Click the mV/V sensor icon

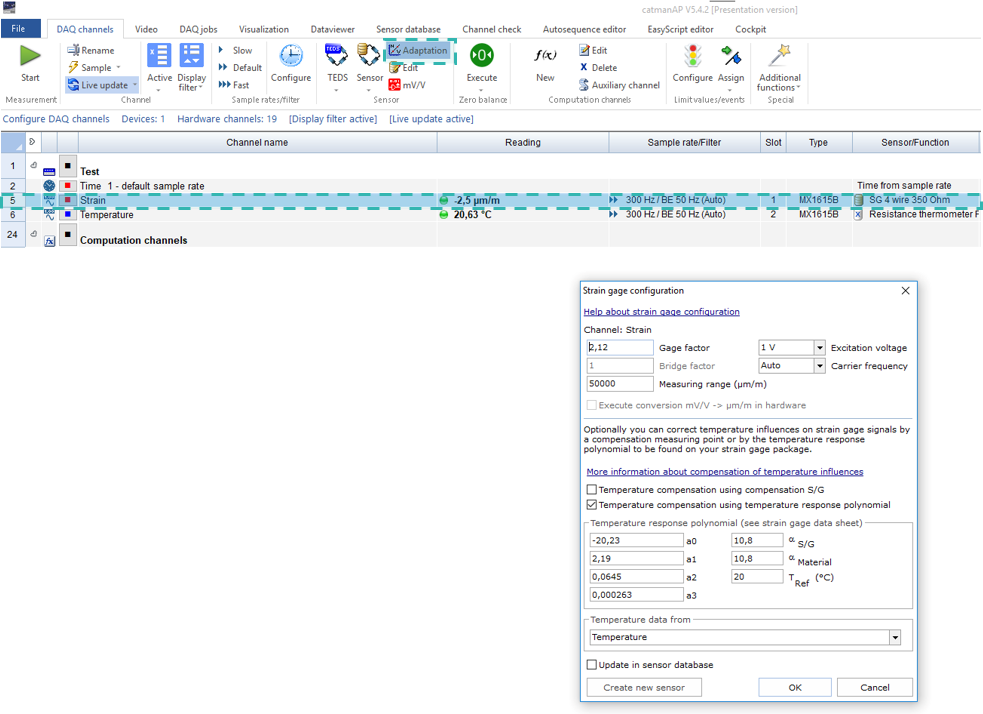click(394, 85)
